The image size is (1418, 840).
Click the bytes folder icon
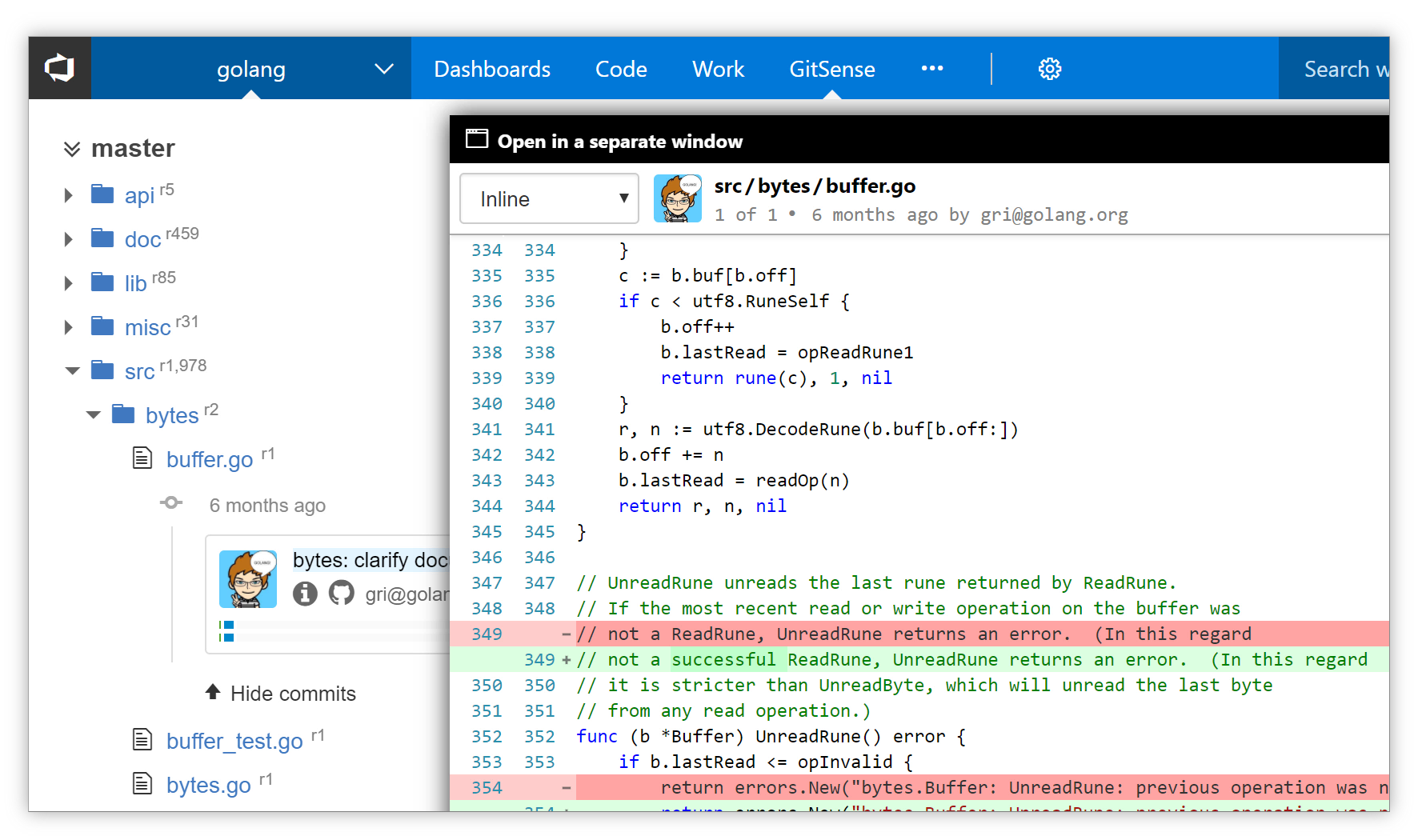click(123, 414)
